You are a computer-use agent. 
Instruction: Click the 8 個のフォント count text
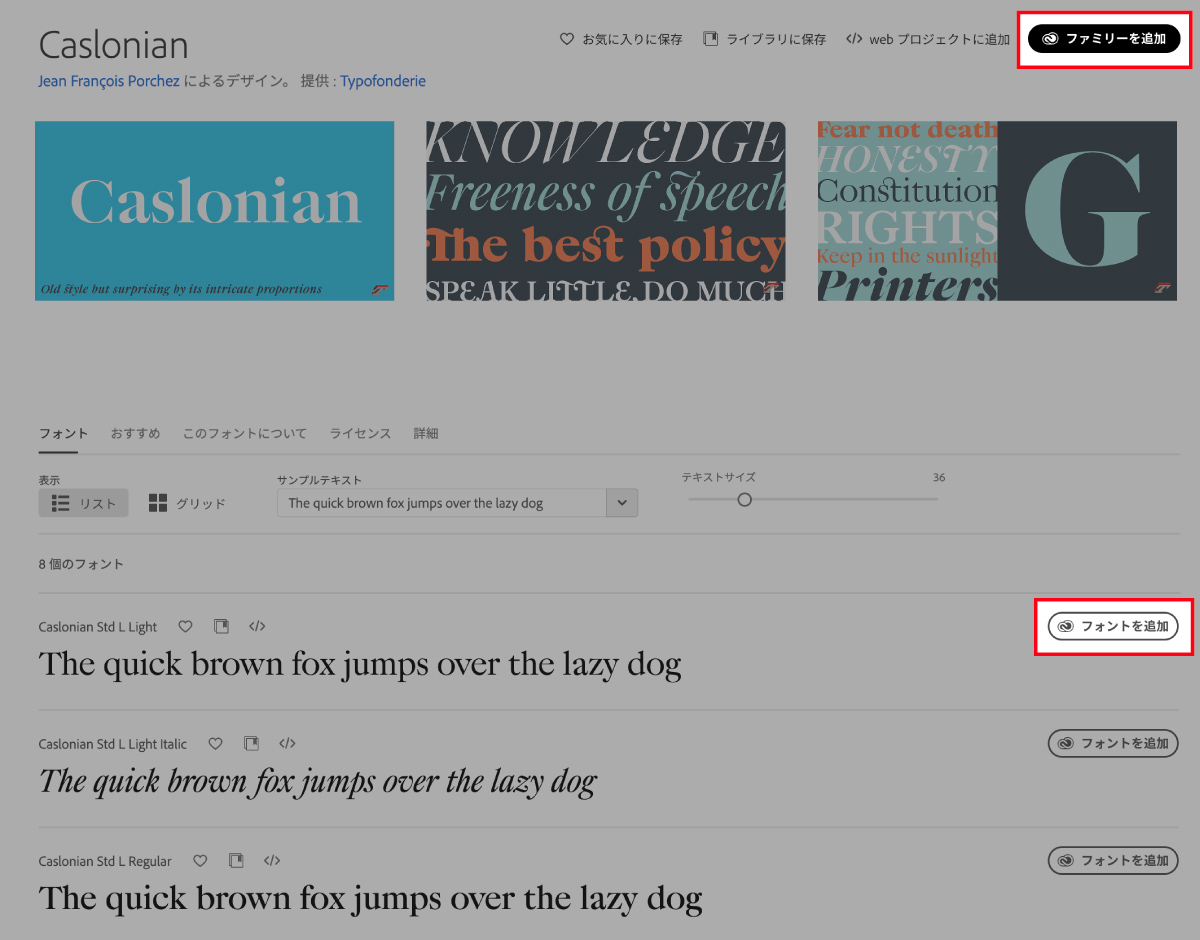(81, 564)
